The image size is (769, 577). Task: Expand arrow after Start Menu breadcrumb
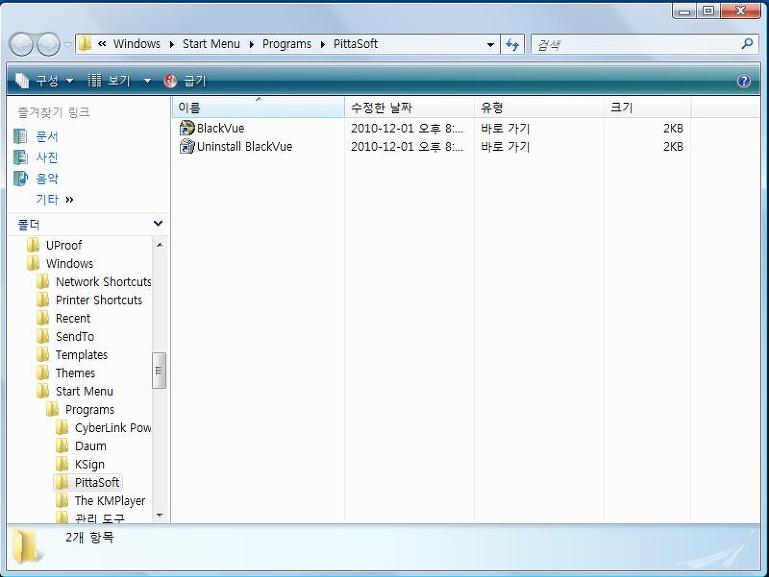pyautogui.click(x=252, y=45)
